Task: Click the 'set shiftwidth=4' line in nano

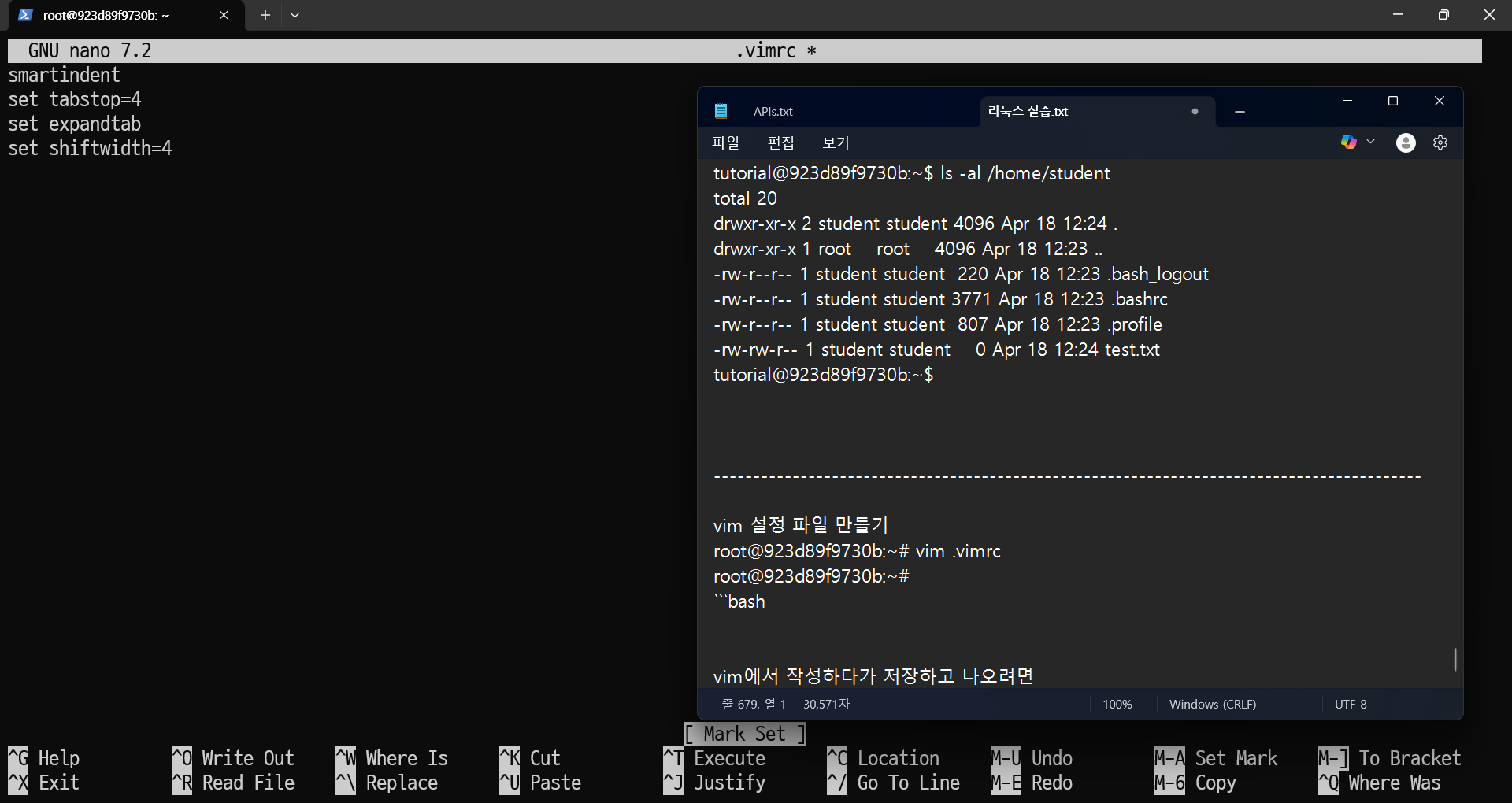Action: click(90, 148)
